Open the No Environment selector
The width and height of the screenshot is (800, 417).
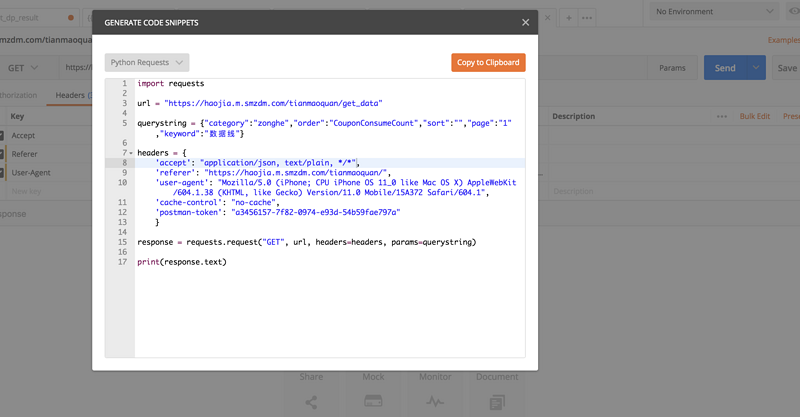[x=714, y=11]
